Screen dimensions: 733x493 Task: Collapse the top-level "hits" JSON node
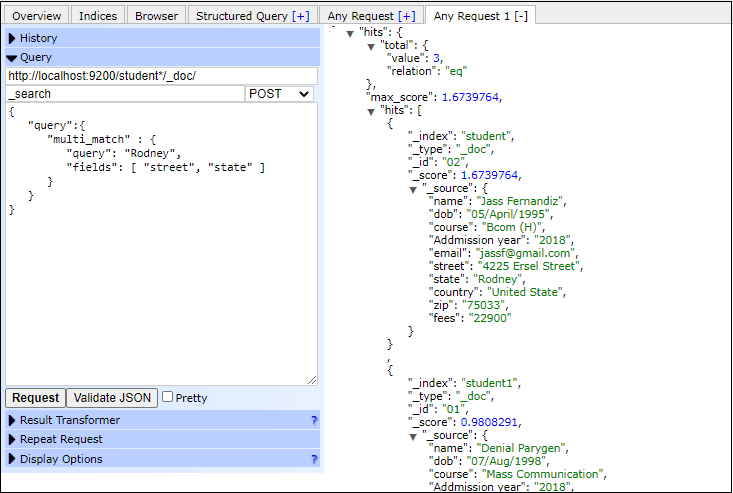click(350, 33)
